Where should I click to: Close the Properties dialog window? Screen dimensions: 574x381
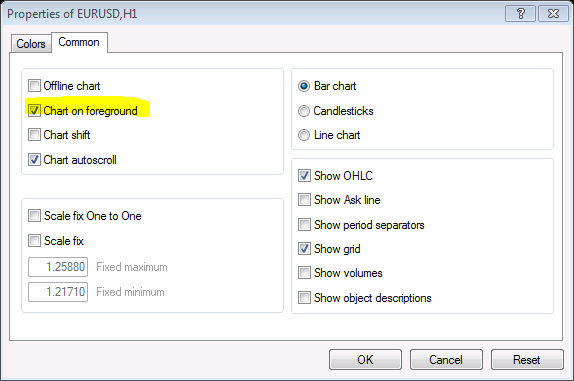553,14
